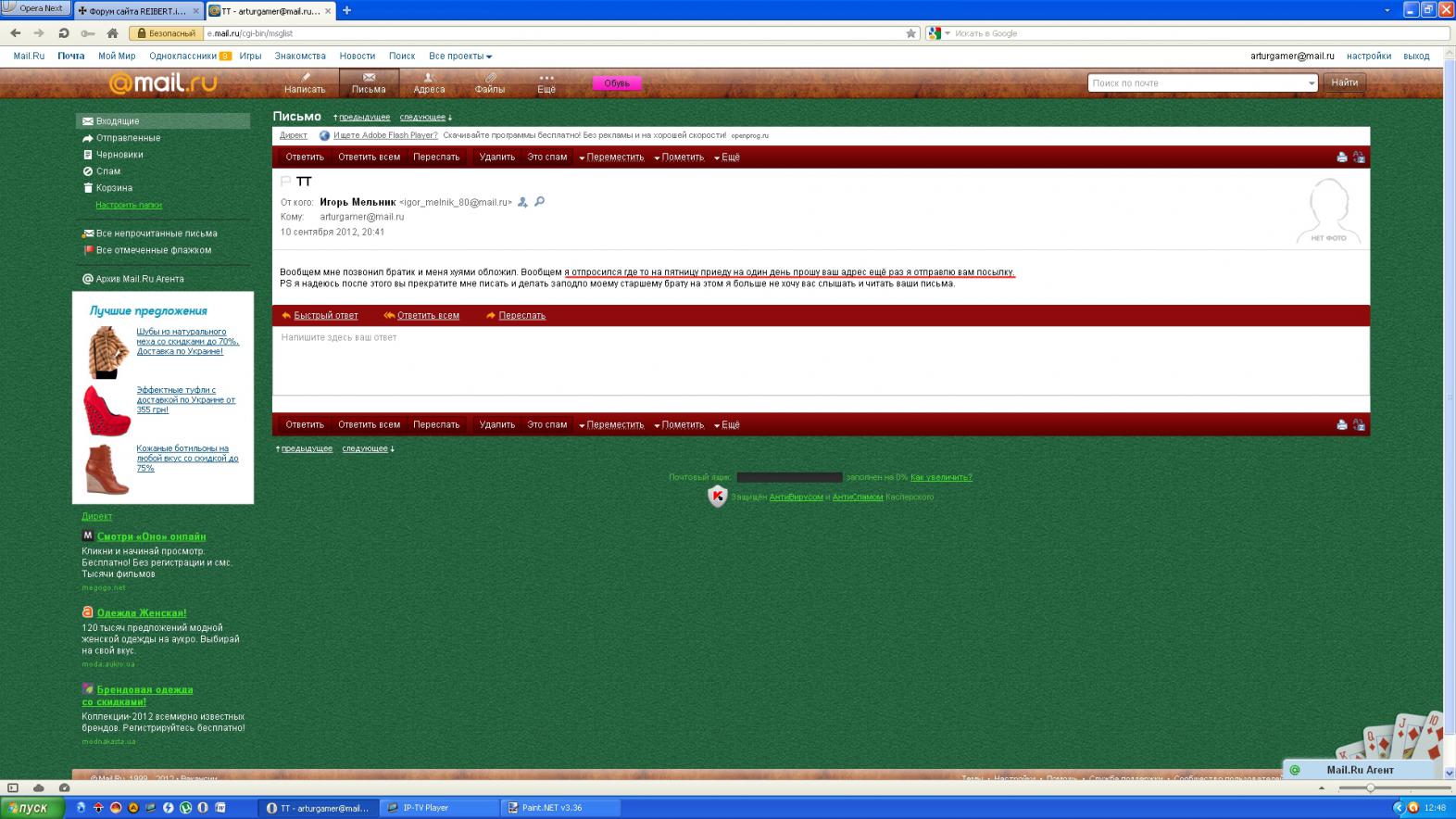Screen dimensions: 1456x819
Task: Open the Почта portal link
Action: [x=71, y=57]
